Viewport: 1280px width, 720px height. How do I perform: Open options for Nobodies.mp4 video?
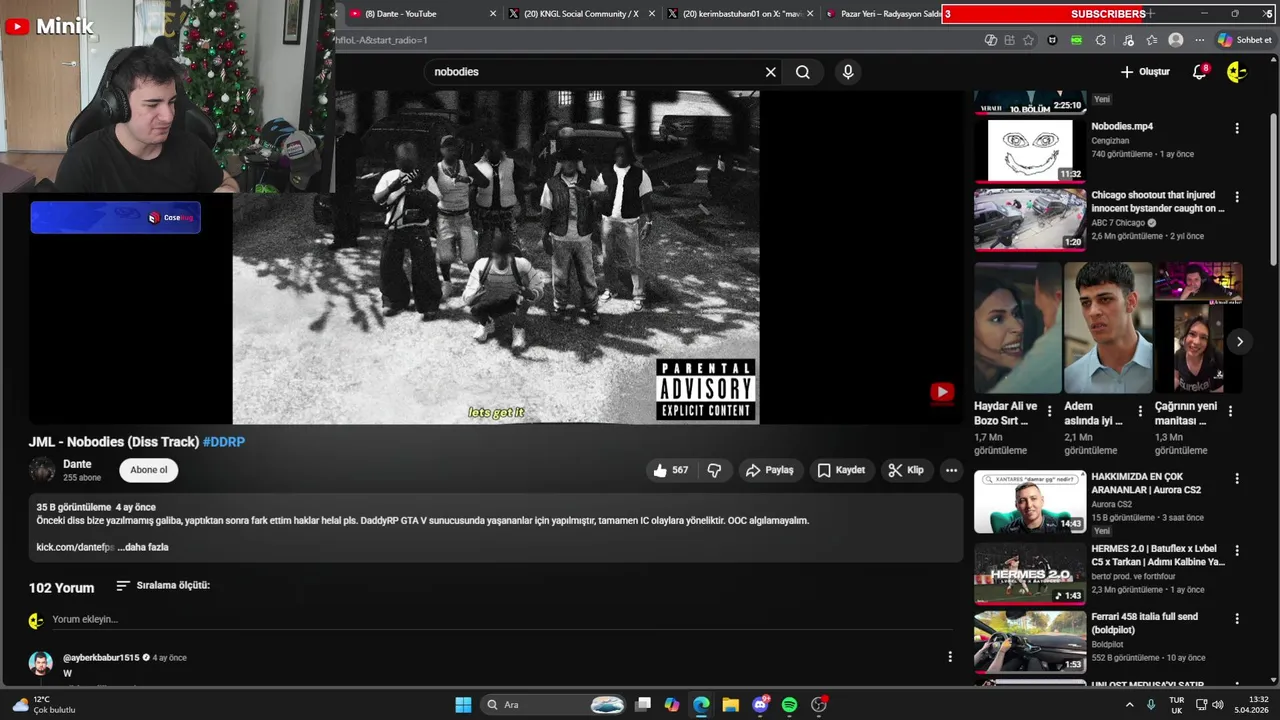point(1237,128)
